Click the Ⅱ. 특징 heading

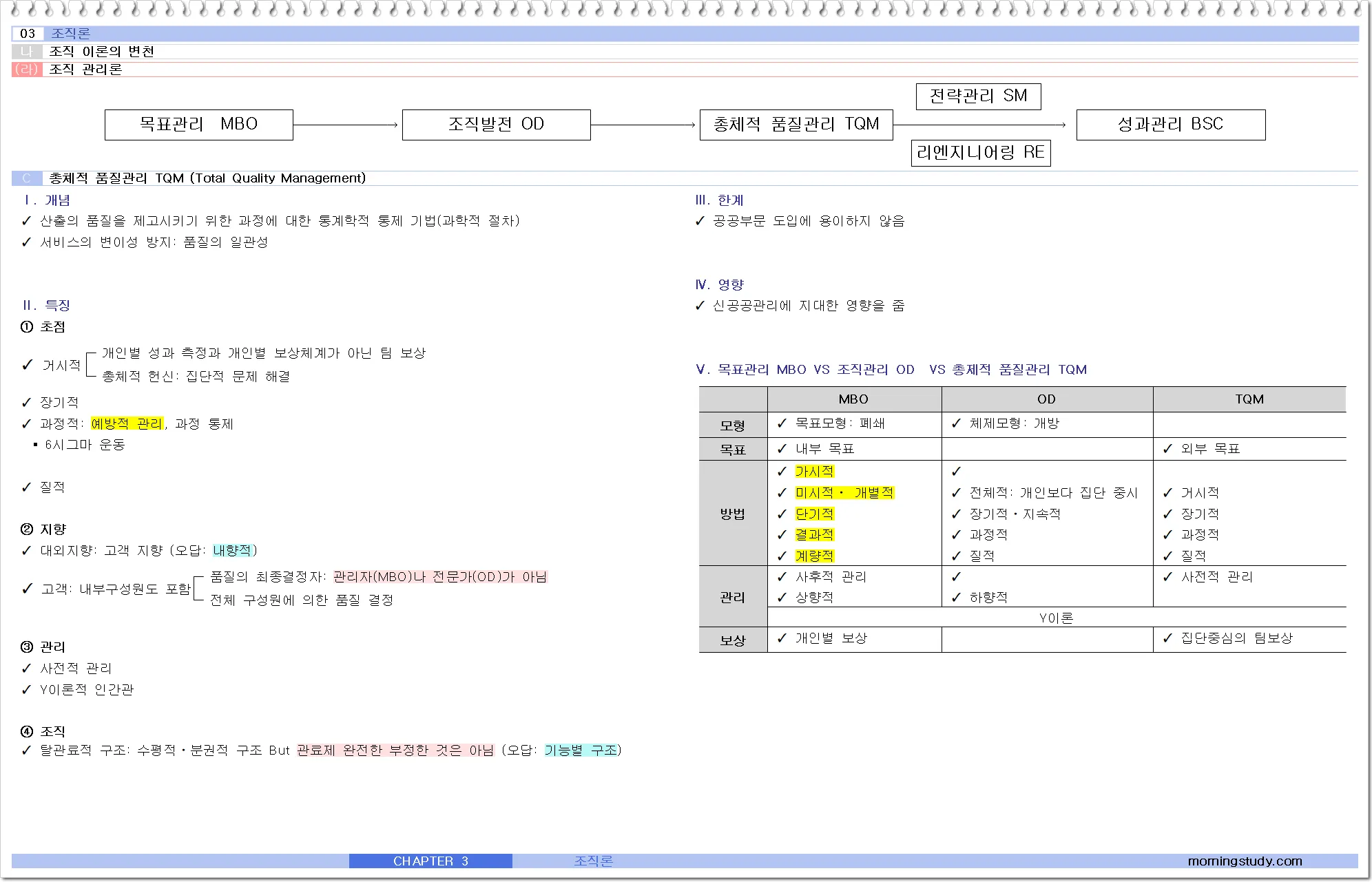pos(47,305)
